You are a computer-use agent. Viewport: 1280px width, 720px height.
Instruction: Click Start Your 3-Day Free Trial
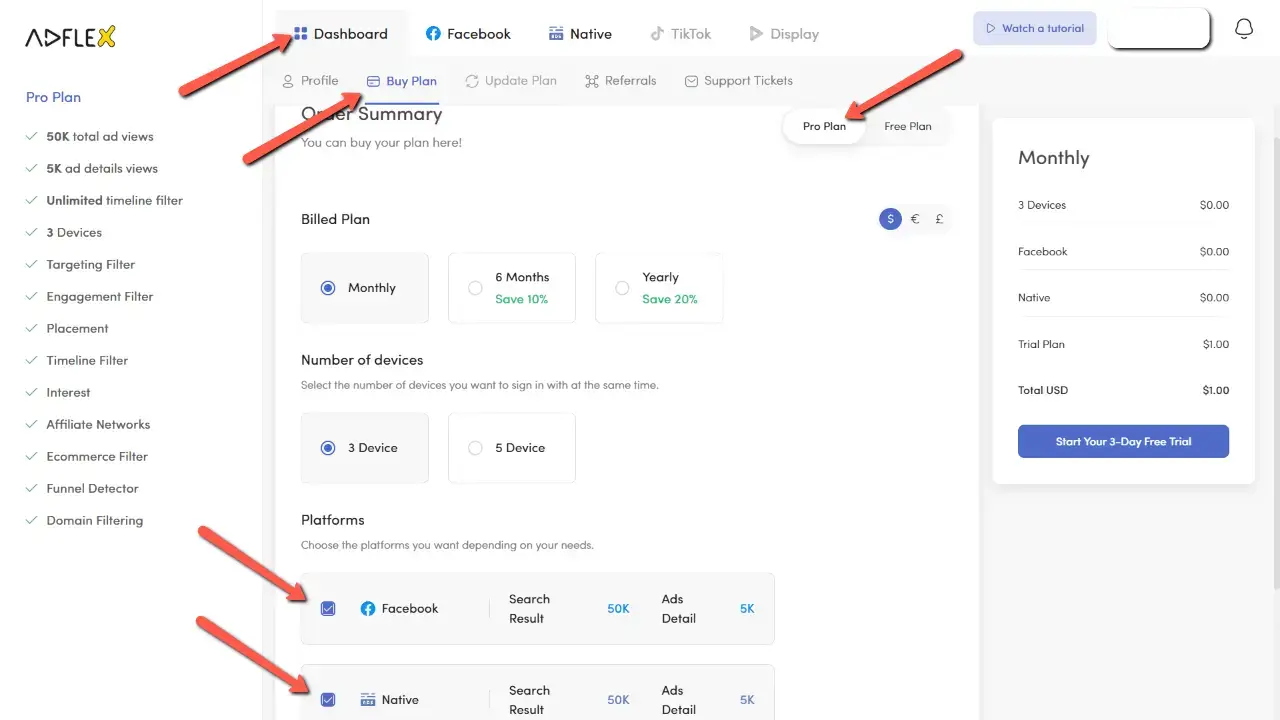(x=1123, y=441)
